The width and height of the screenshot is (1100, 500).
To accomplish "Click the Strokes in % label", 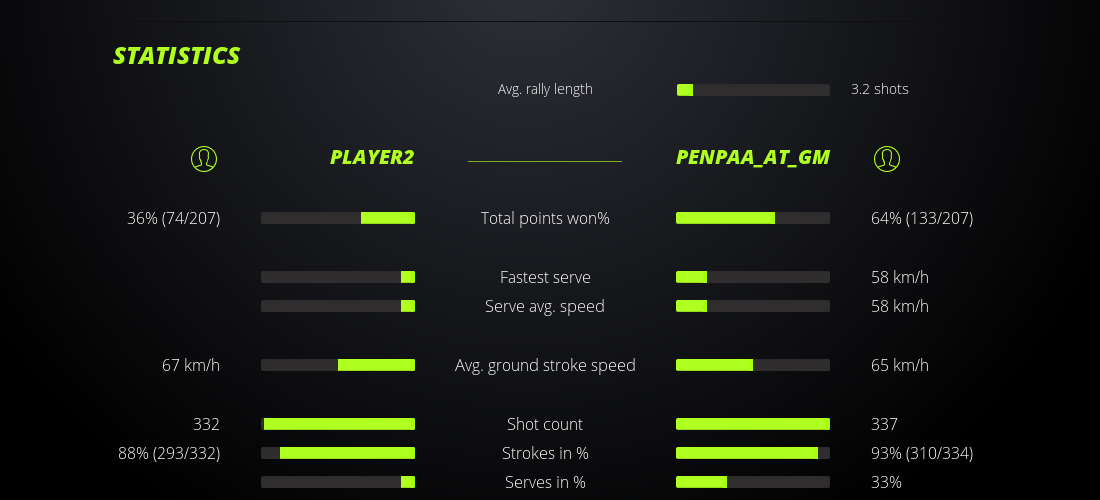I will coord(545,453).
